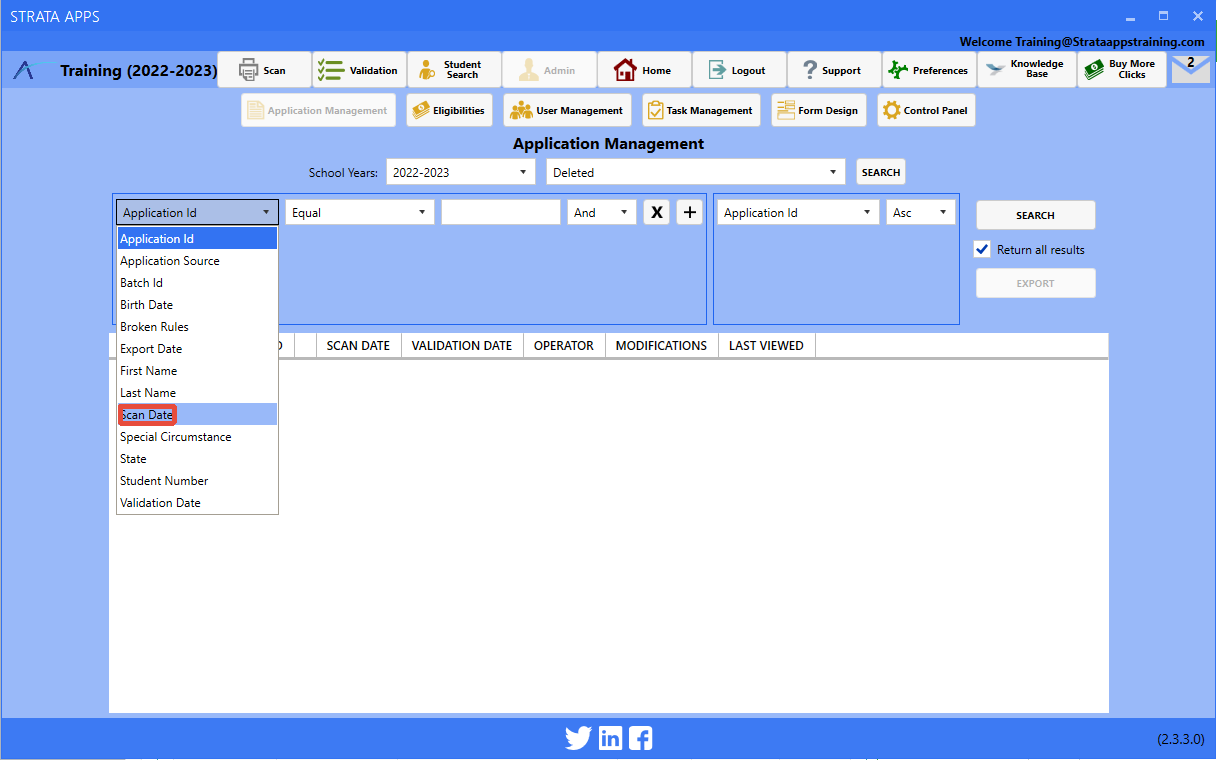The height and width of the screenshot is (760, 1217).
Task: Sort by VALIDATION DATE column header
Action: point(462,345)
